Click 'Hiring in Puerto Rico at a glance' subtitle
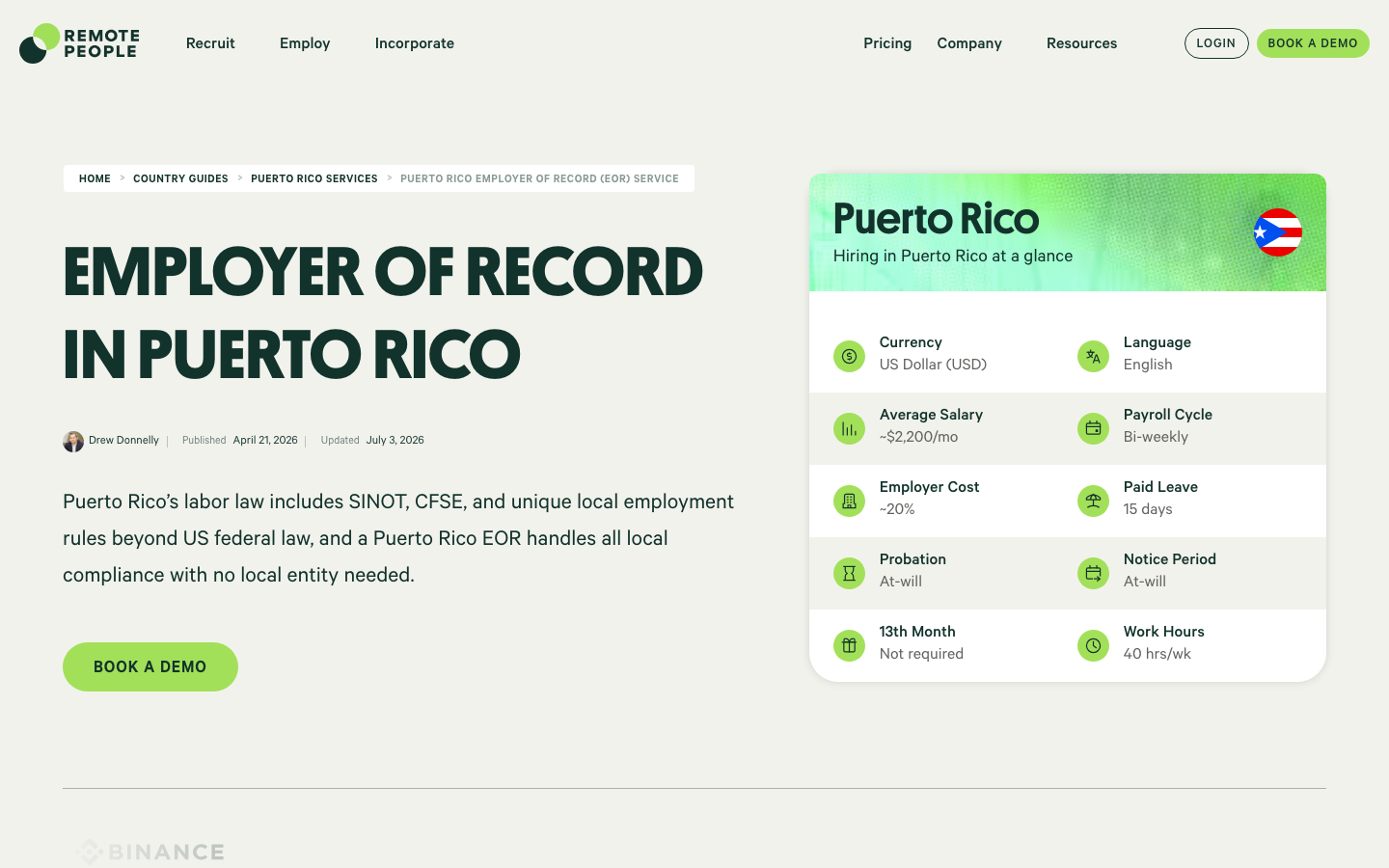 [x=953, y=256]
